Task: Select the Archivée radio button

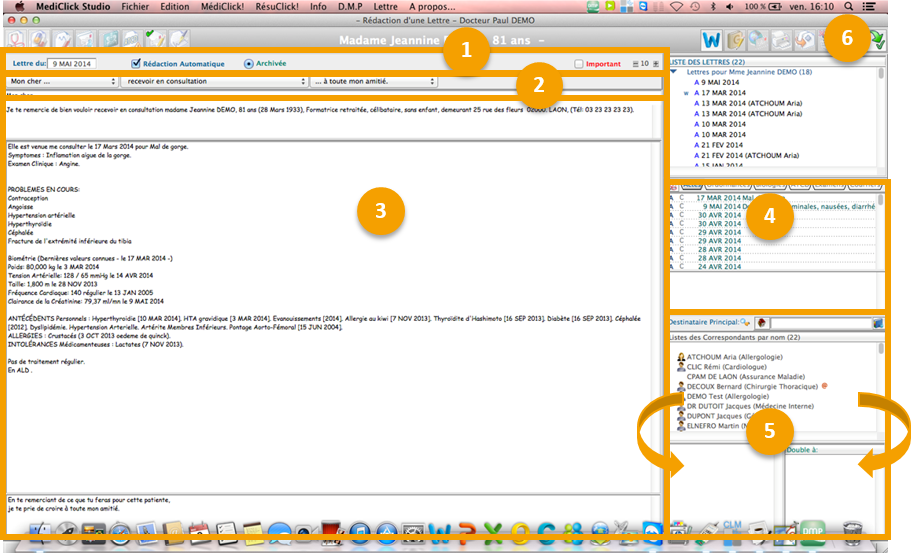Action: coord(249,64)
